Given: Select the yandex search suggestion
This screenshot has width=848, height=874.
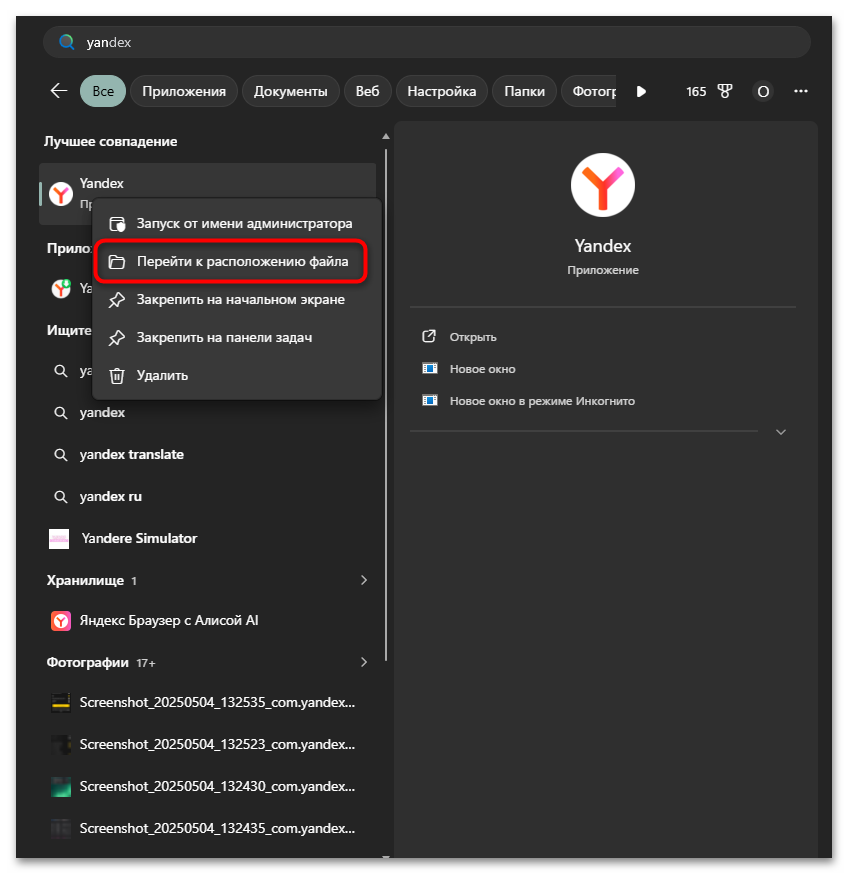Looking at the screenshot, I should [x=207, y=412].
